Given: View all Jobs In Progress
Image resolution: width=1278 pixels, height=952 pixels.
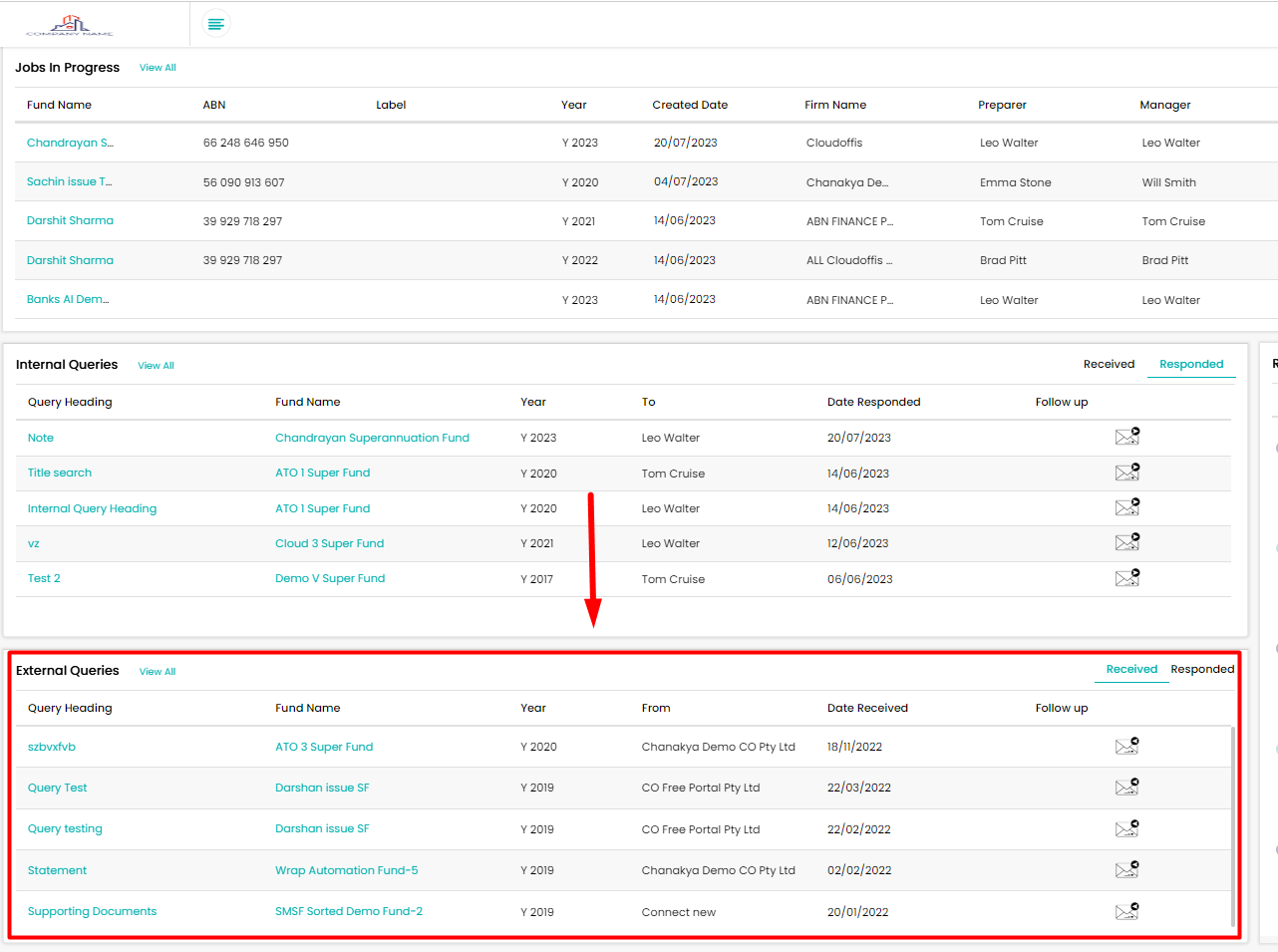Looking at the screenshot, I should pos(158,68).
